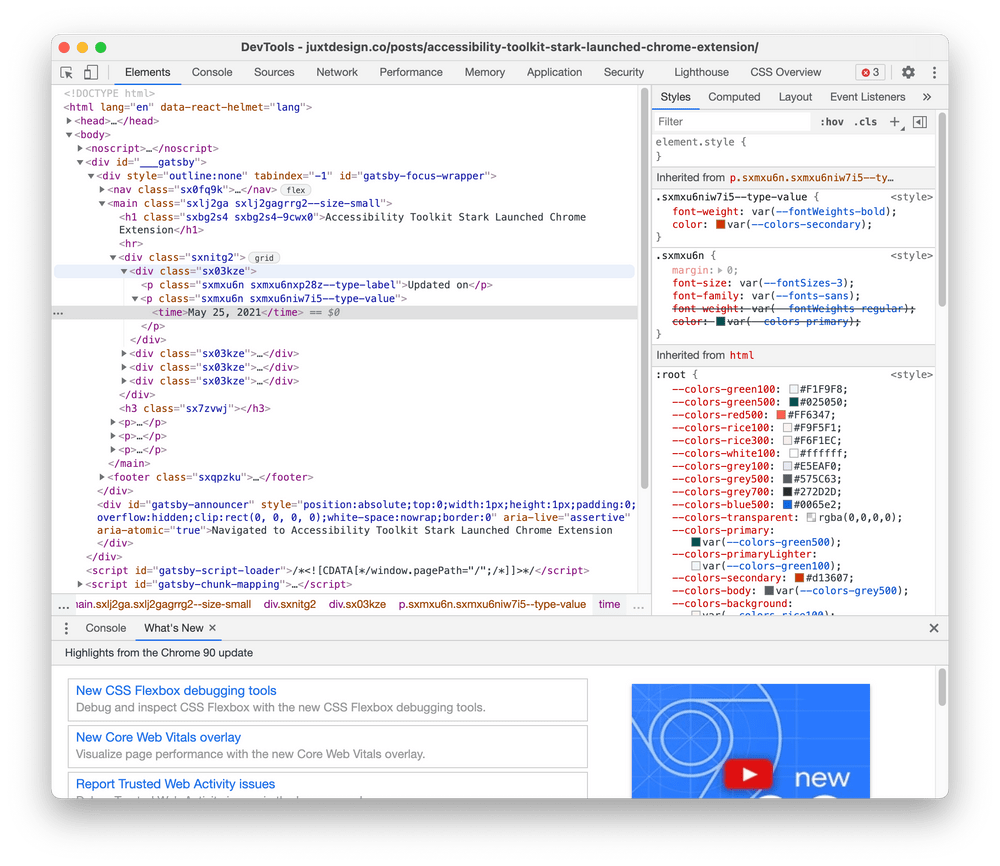Switch to the Computed styles tab
This screenshot has width=1000, height=866.
pos(734,96)
